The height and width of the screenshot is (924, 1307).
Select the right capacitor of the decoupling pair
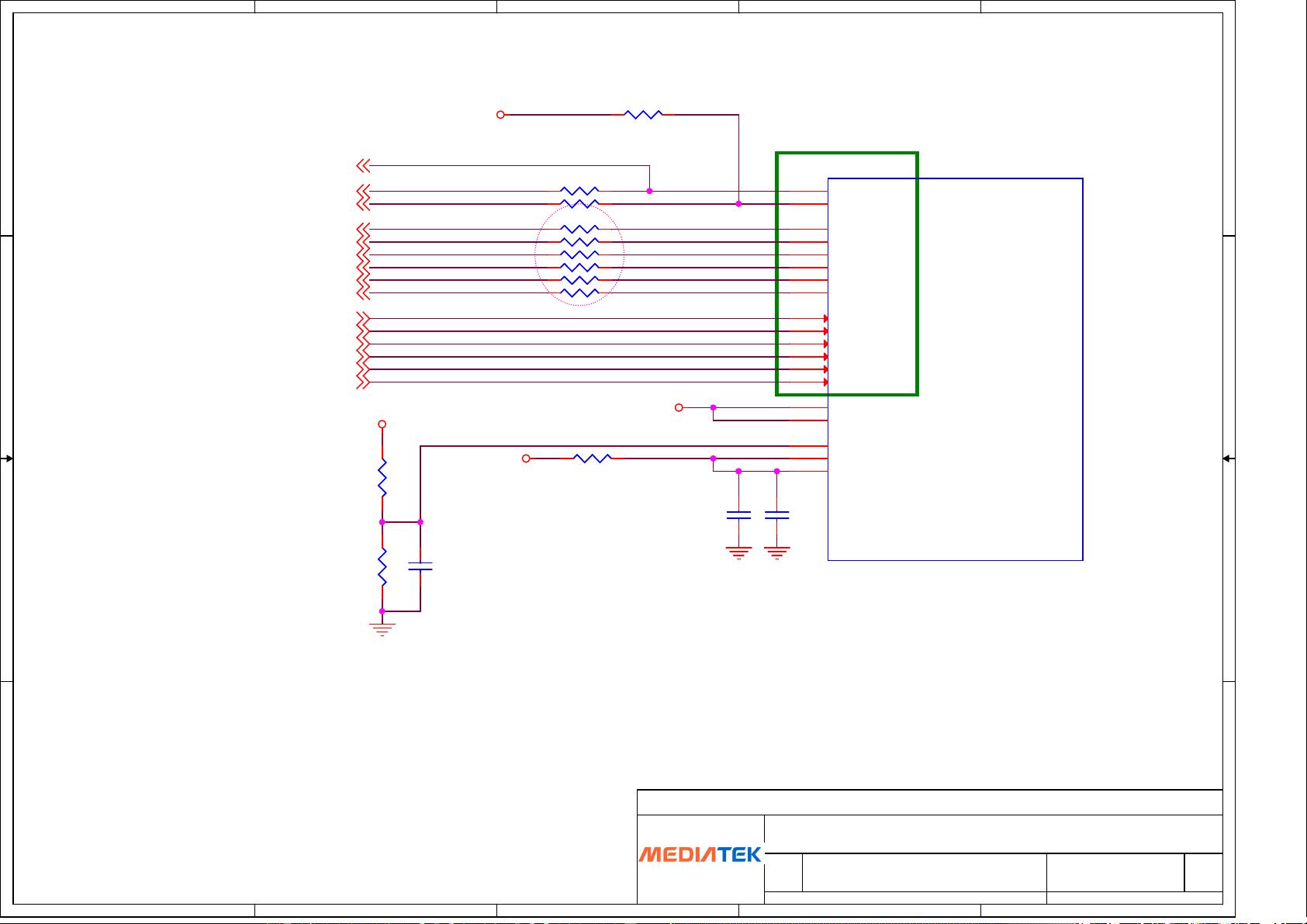coord(776,514)
